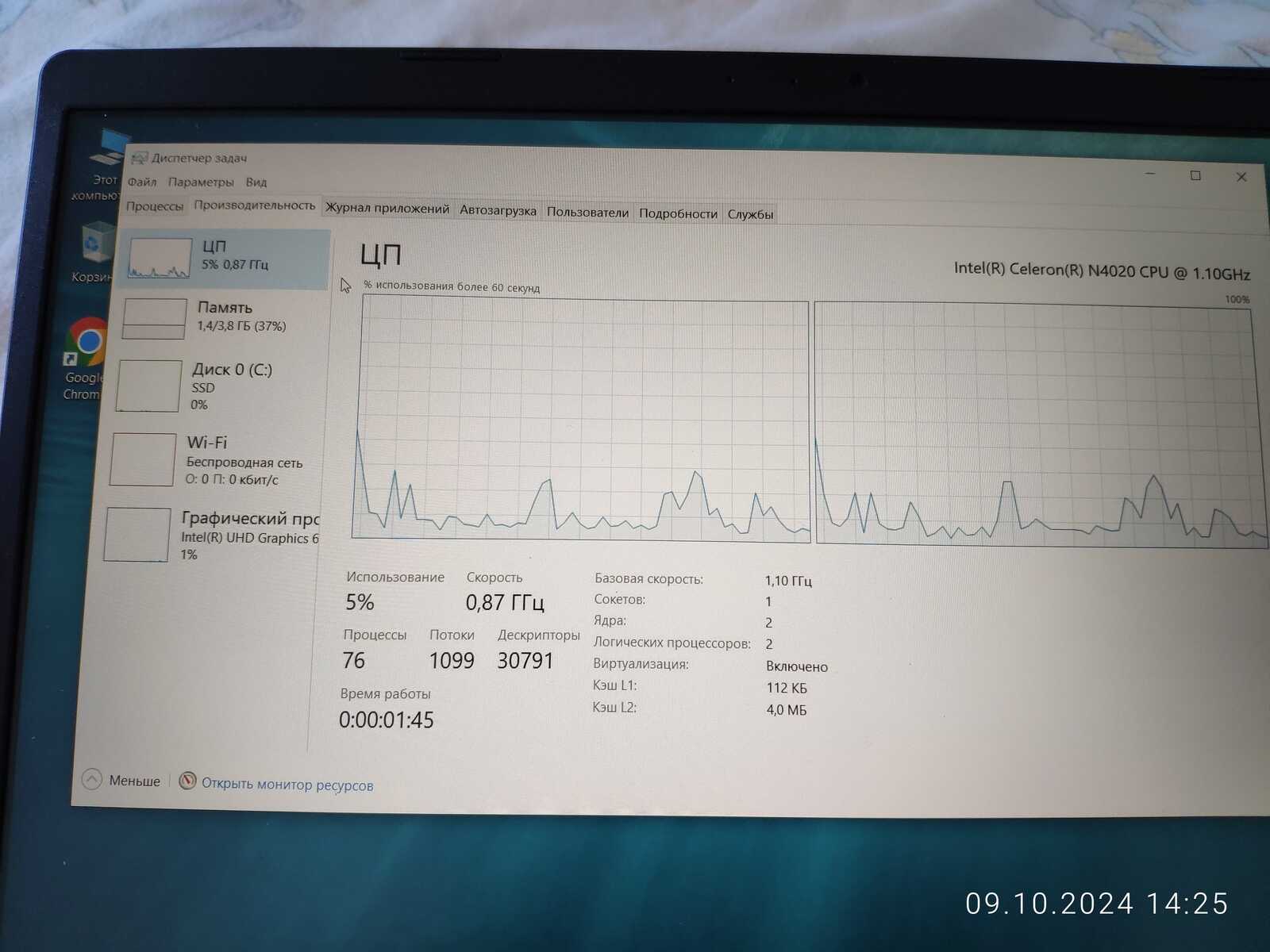1270x952 pixels.
Task: Click the Память 1,4/3,8 ГБ label
Action: click(x=241, y=316)
